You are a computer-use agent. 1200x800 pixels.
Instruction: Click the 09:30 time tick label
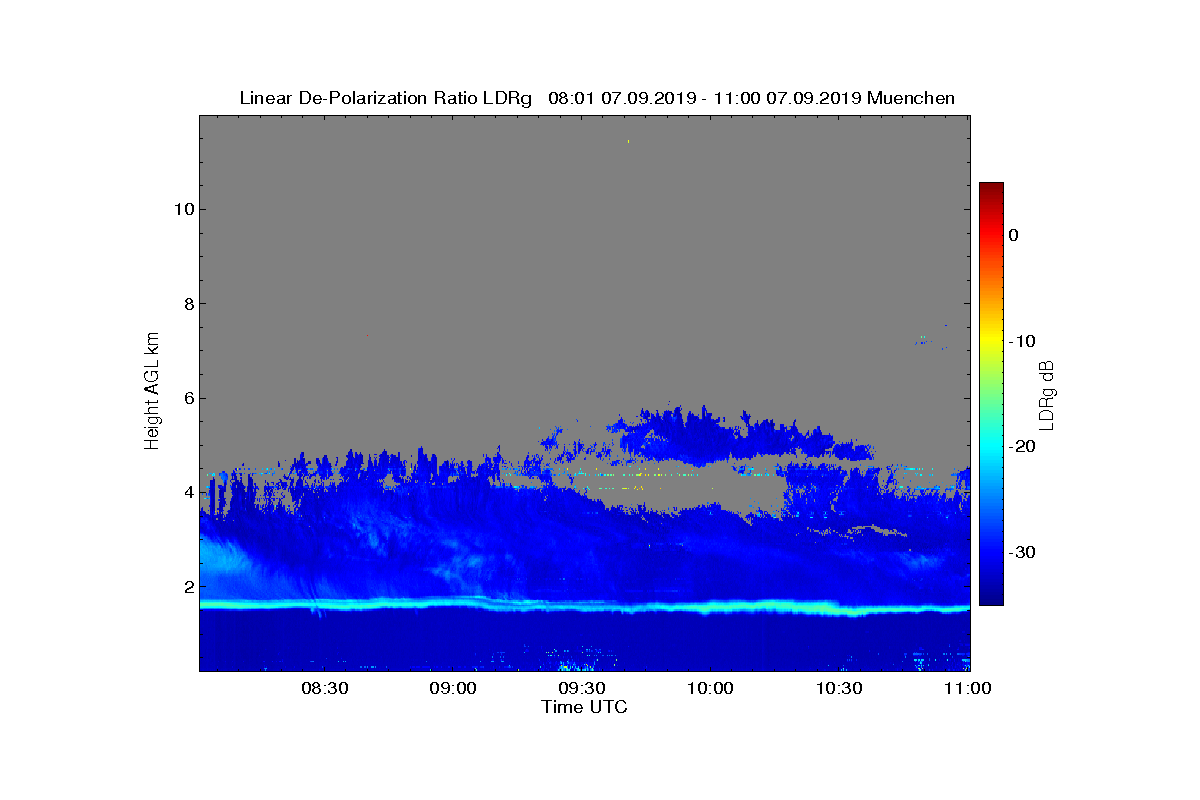[x=581, y=688]
